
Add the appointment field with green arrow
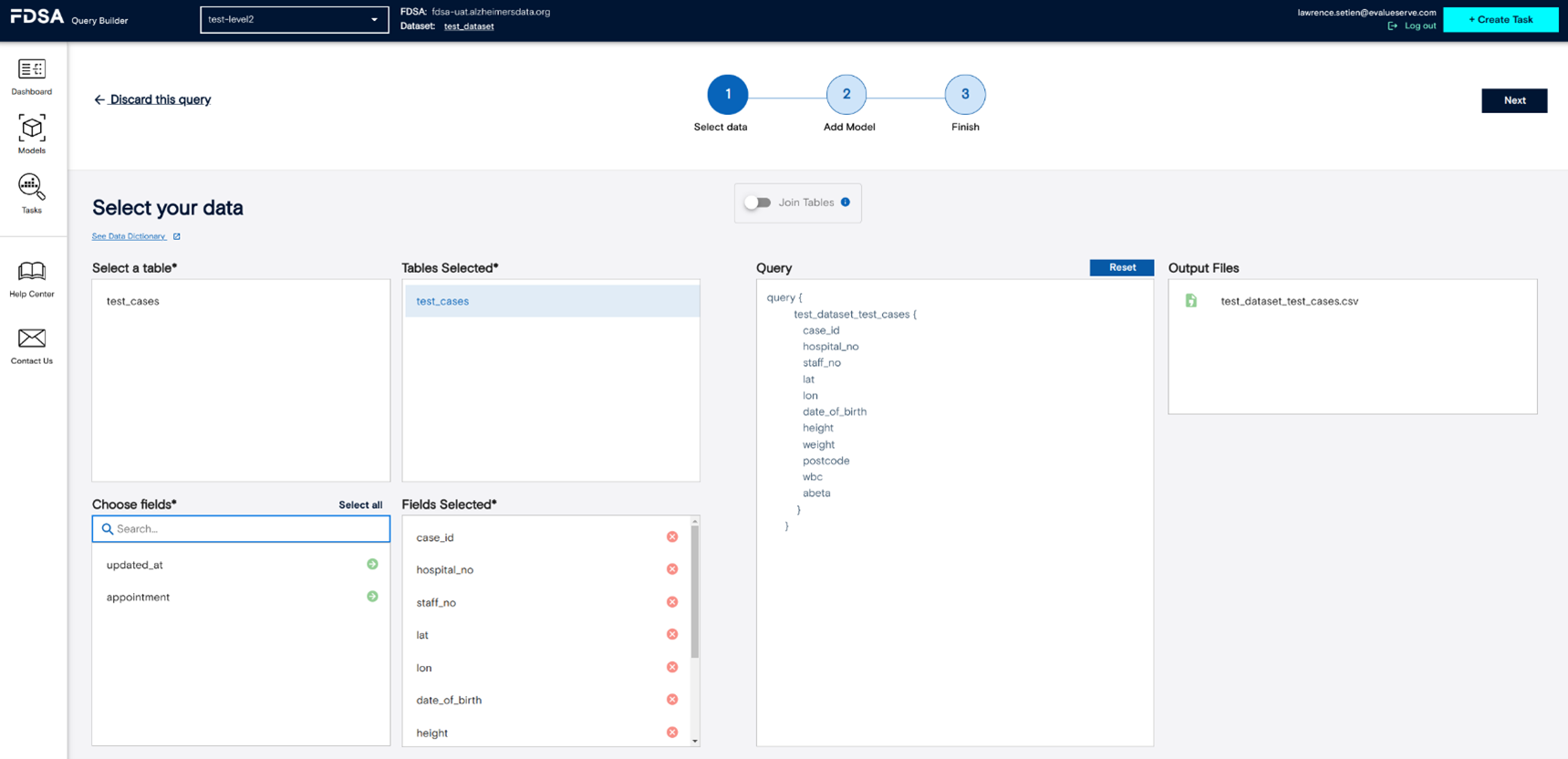[372, 597]
